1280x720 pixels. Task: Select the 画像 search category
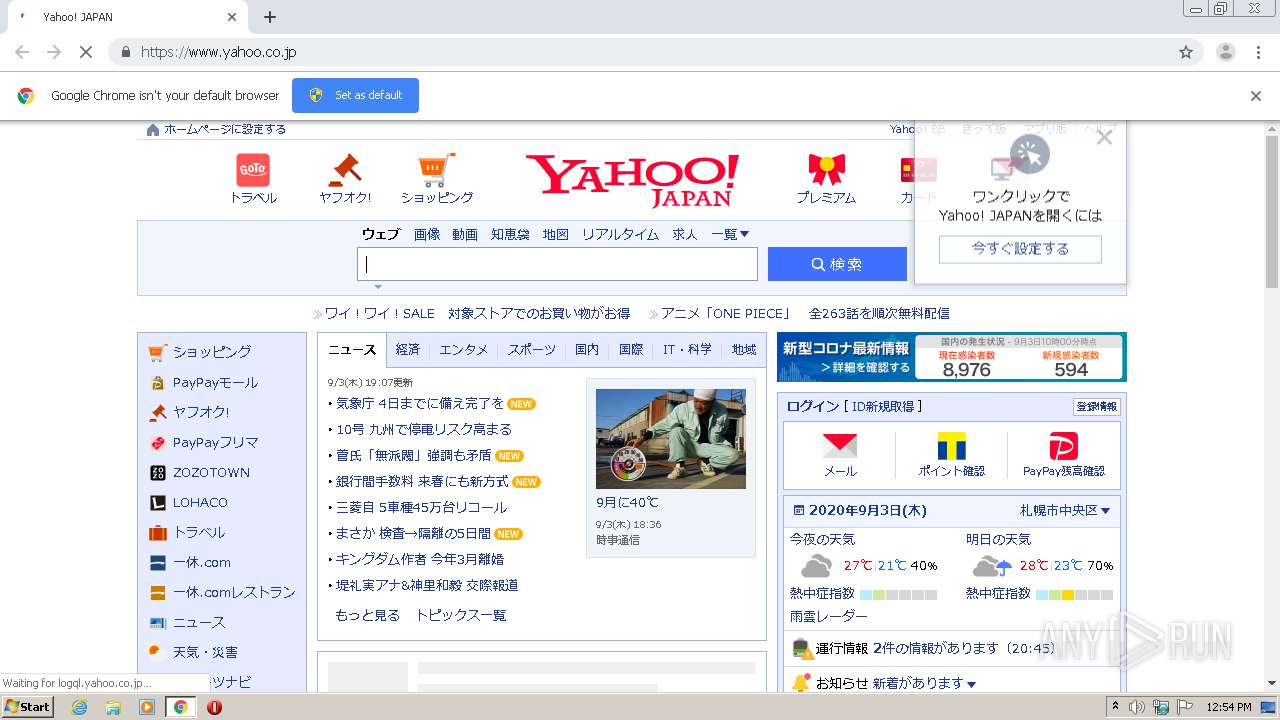click(427, 234)
